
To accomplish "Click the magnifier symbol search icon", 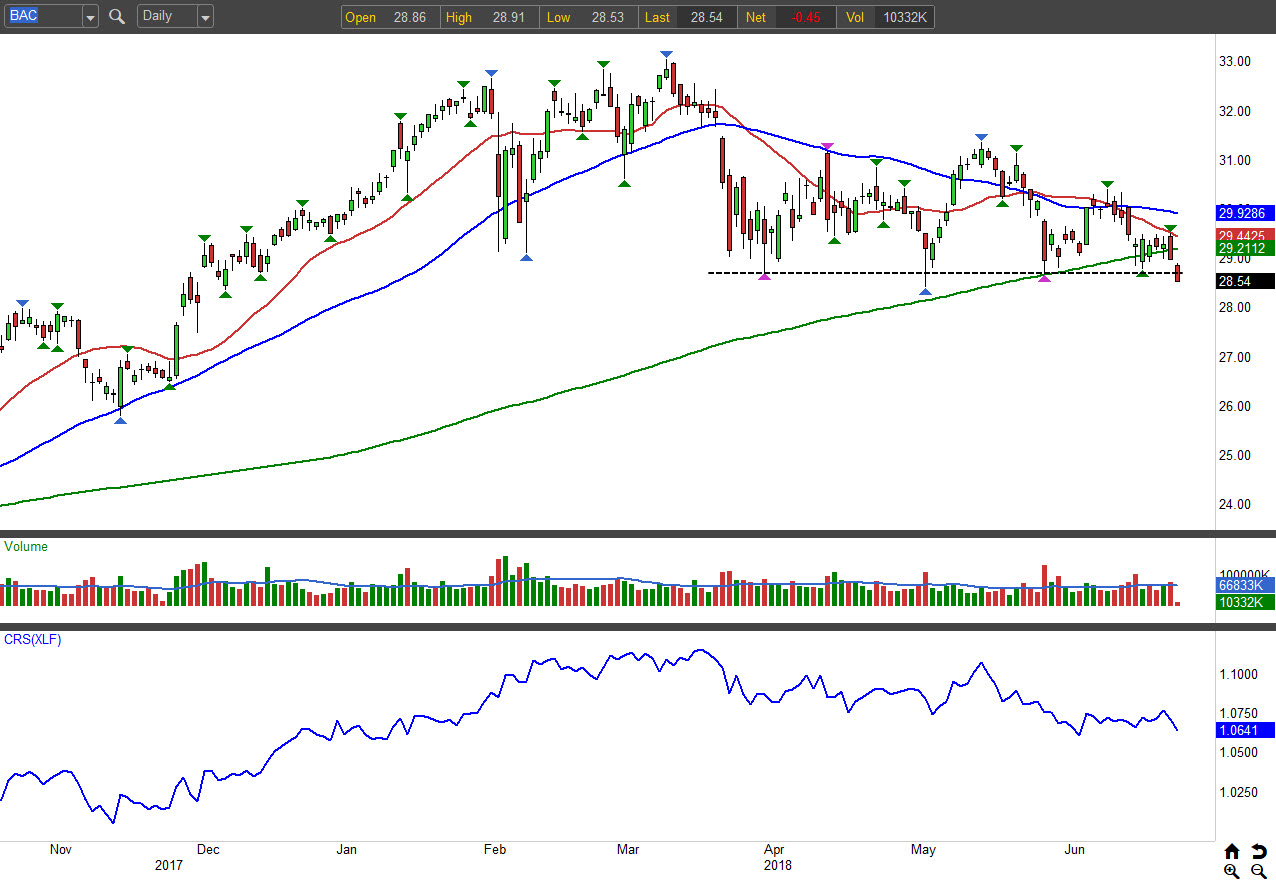I will (x=117, y=16).
